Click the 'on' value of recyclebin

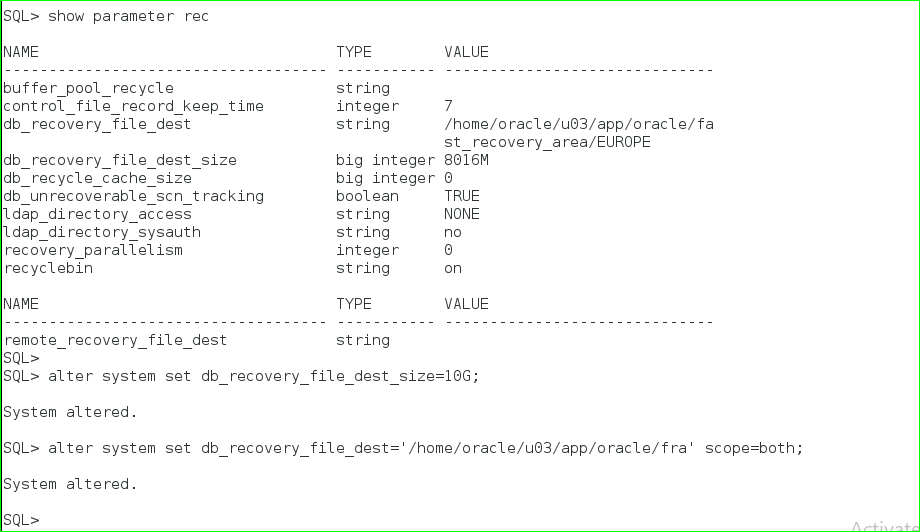[453, 268]
